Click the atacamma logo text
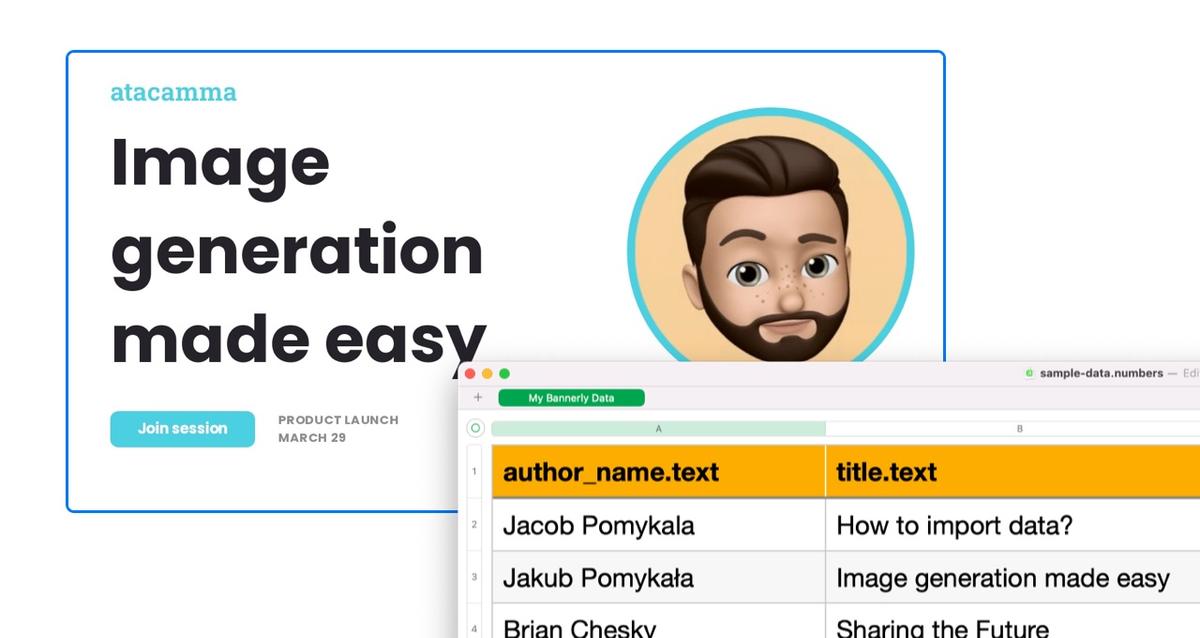The image size is (1200, 638). coord(173,92)
